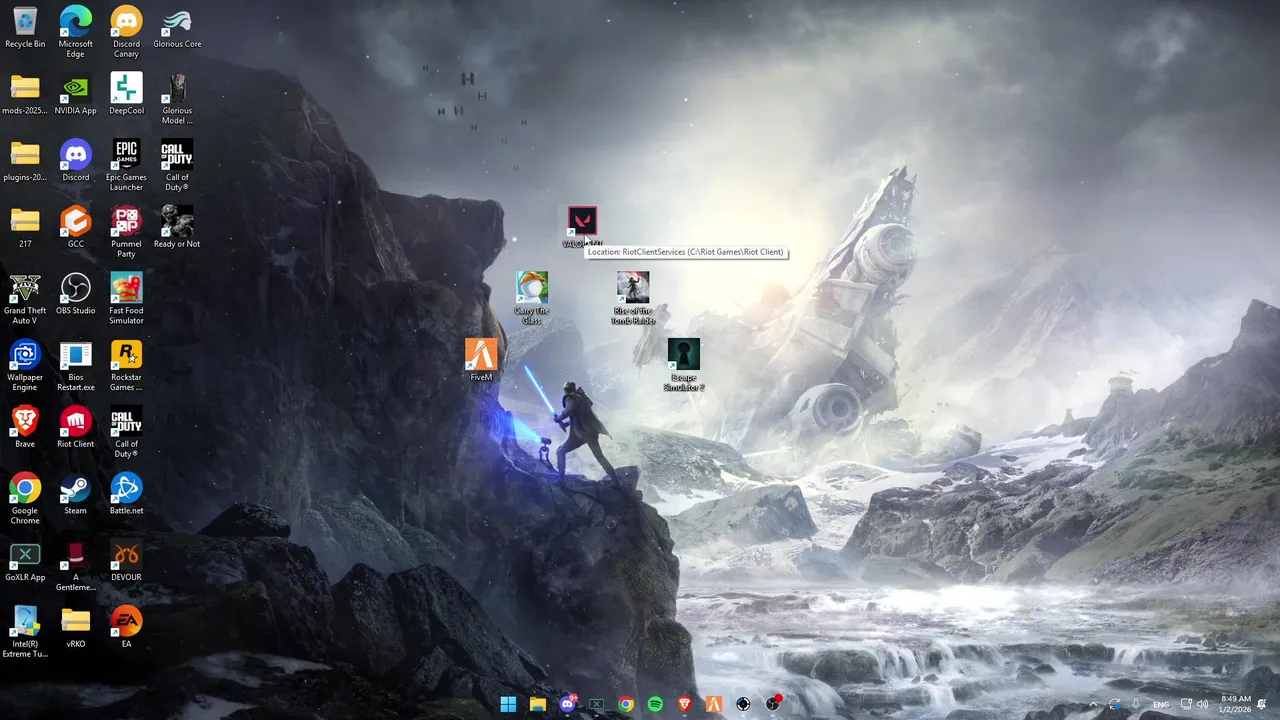Select the Pummel Party desktop shortcut
This screenshot has height=720, width=1280.
click(x=126, y=232)
